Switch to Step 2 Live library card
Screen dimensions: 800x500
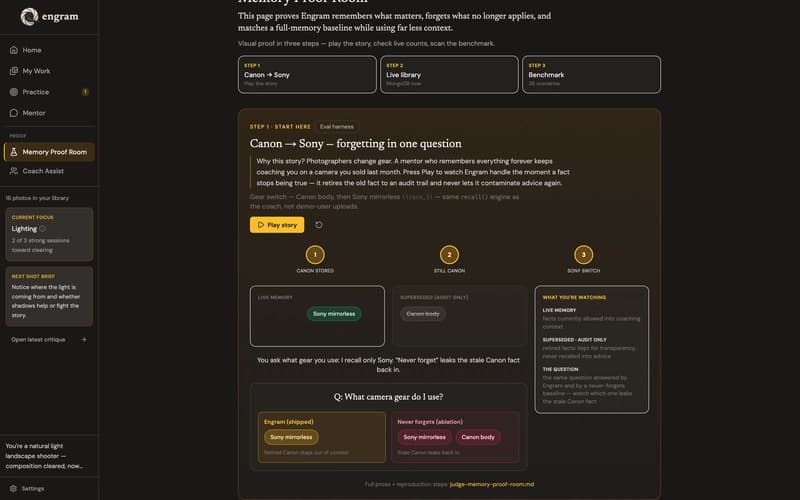coord(449,74)
